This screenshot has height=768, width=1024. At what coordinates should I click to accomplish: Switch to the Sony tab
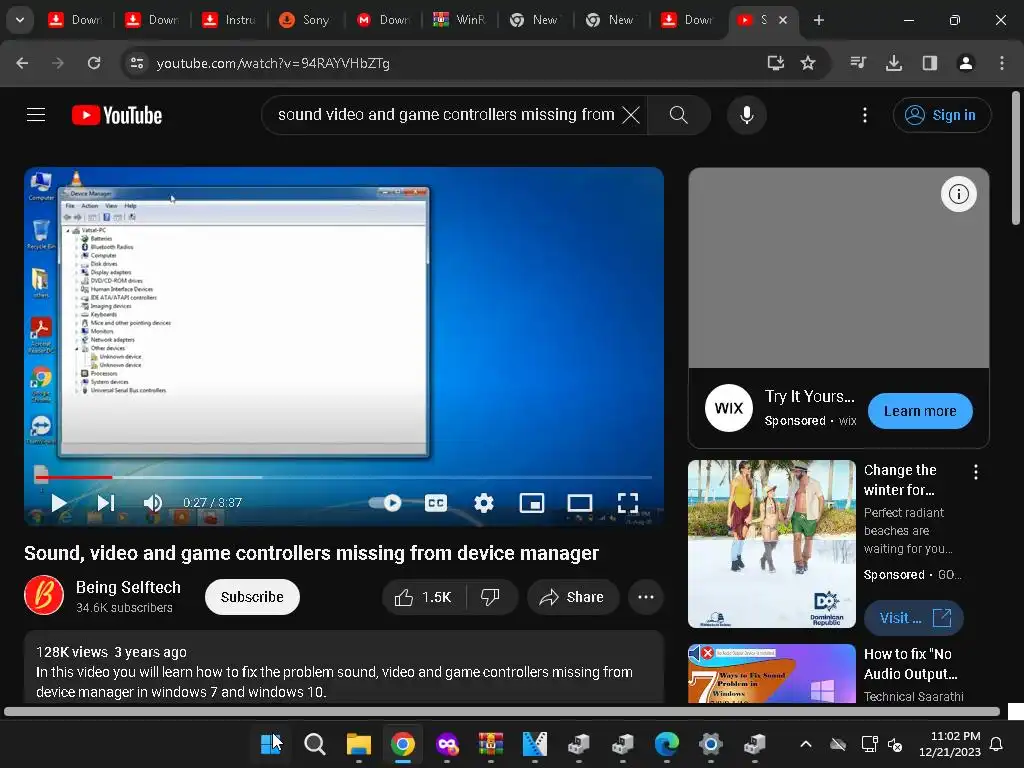[304, 20]
